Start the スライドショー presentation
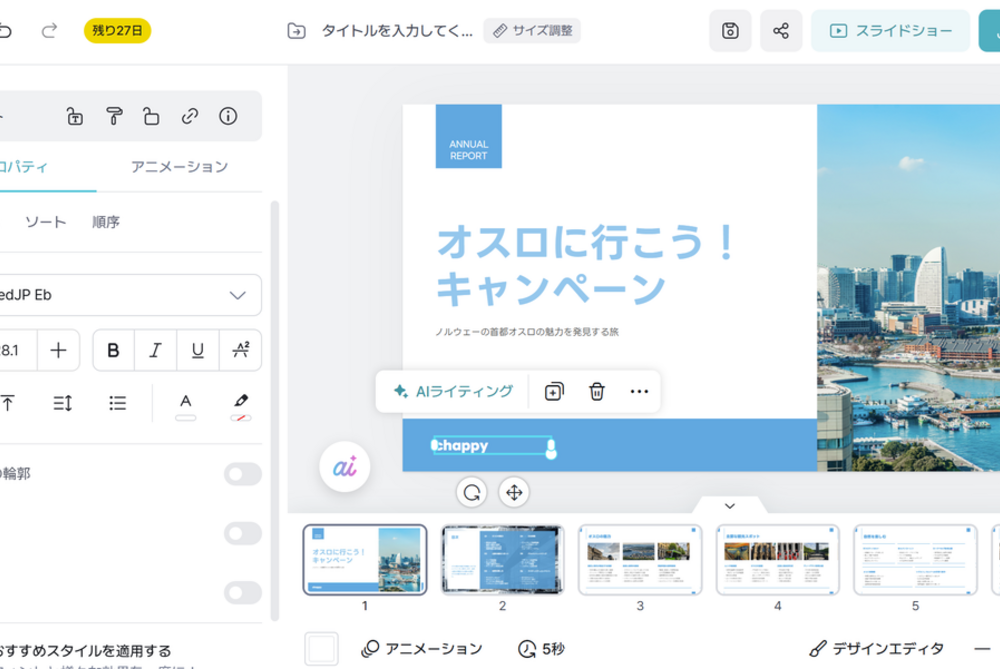 (890, 31)
